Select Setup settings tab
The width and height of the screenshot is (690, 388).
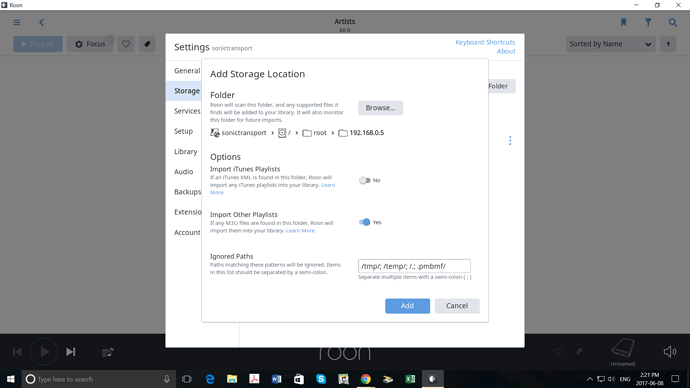[184, 131]
